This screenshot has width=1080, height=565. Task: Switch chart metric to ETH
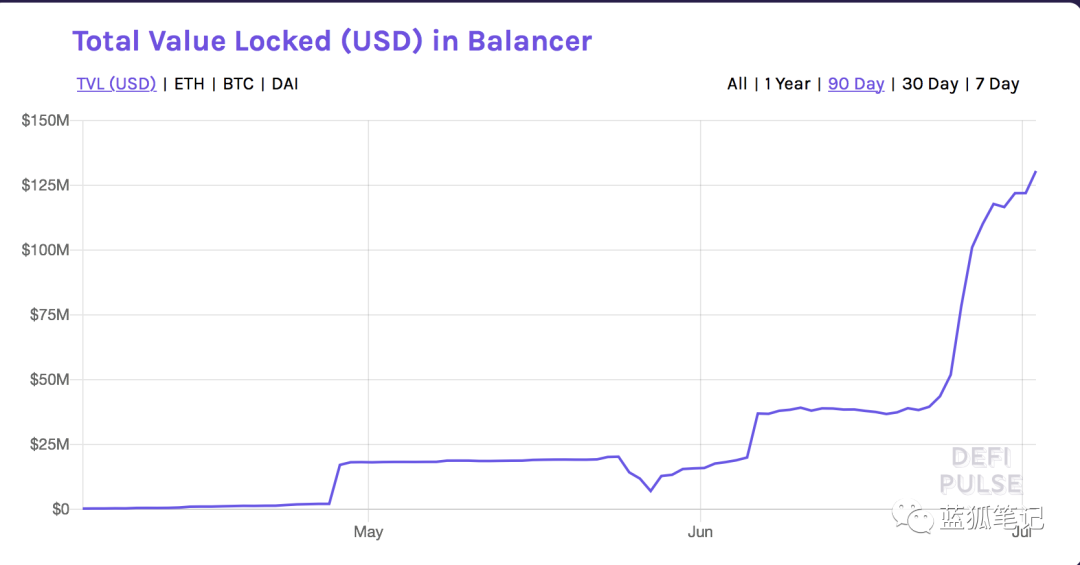click(x=189, y=84)
